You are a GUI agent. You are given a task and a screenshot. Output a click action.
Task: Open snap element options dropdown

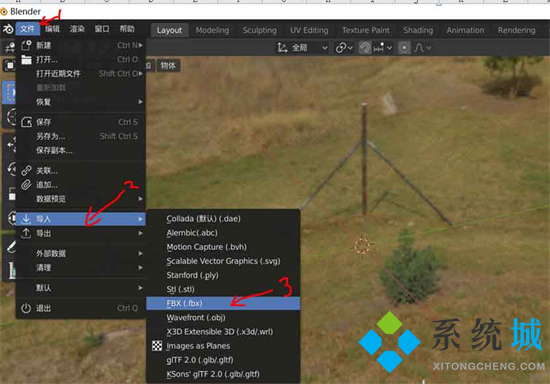pyautogui.click(x=382, y=48)
